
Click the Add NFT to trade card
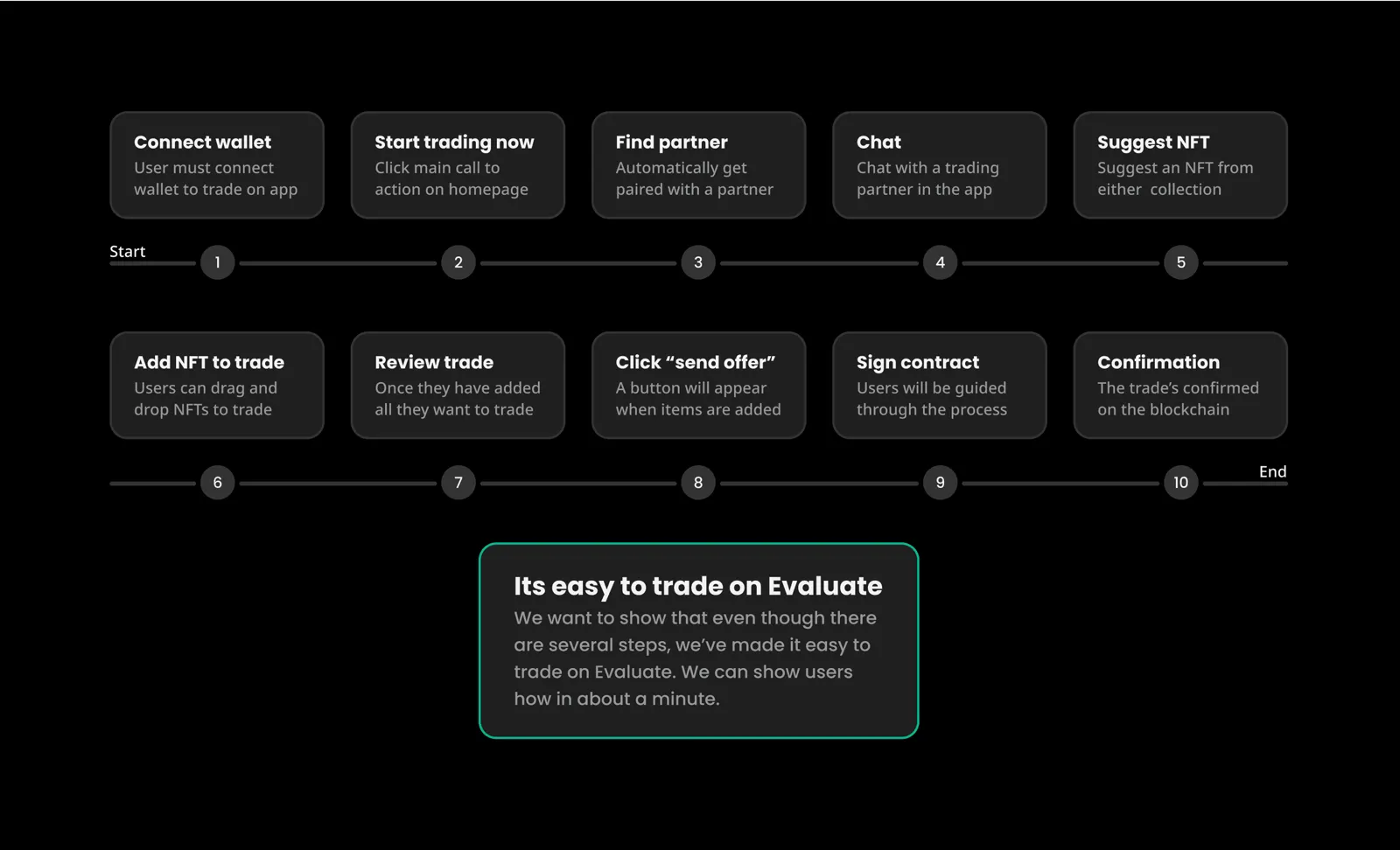217,386
